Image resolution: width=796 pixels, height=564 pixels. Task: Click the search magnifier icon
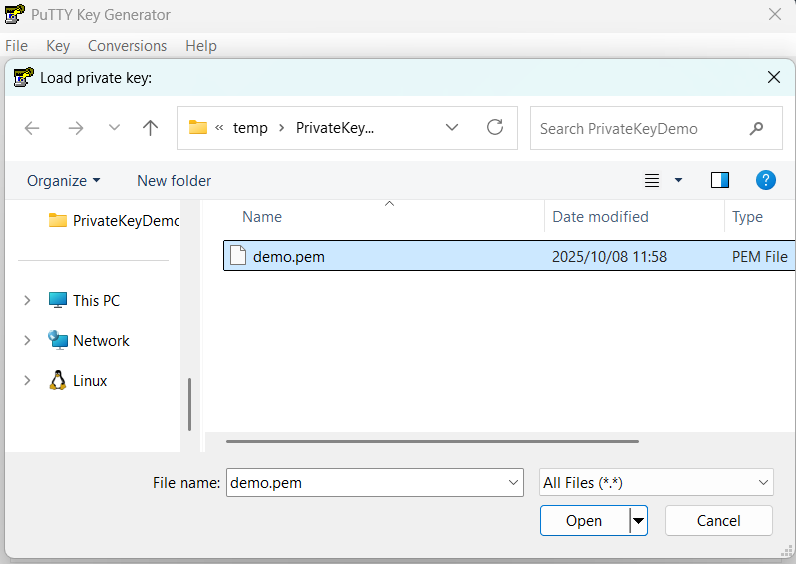(x=757, y=128)
